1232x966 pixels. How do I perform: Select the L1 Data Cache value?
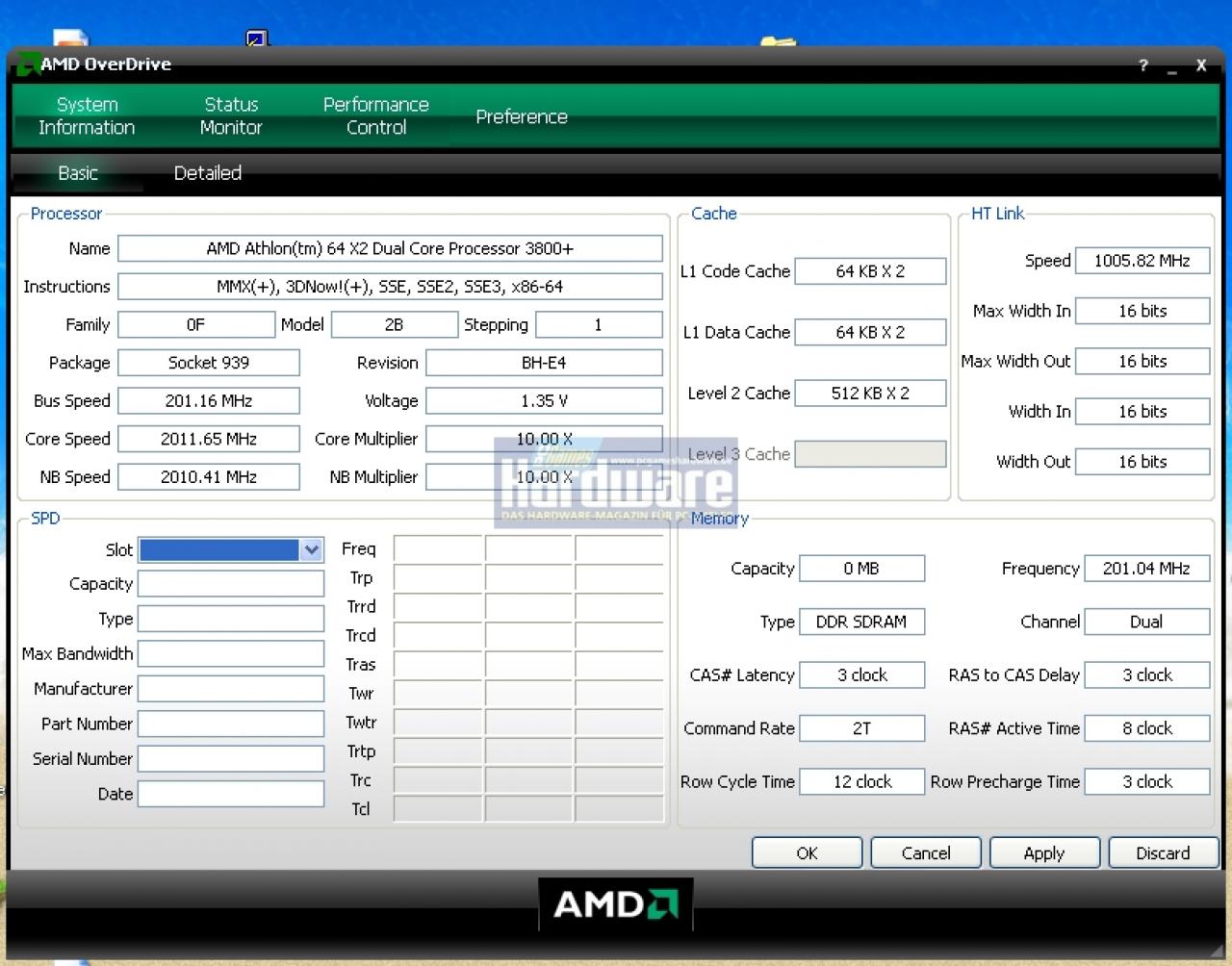(870, 332)
